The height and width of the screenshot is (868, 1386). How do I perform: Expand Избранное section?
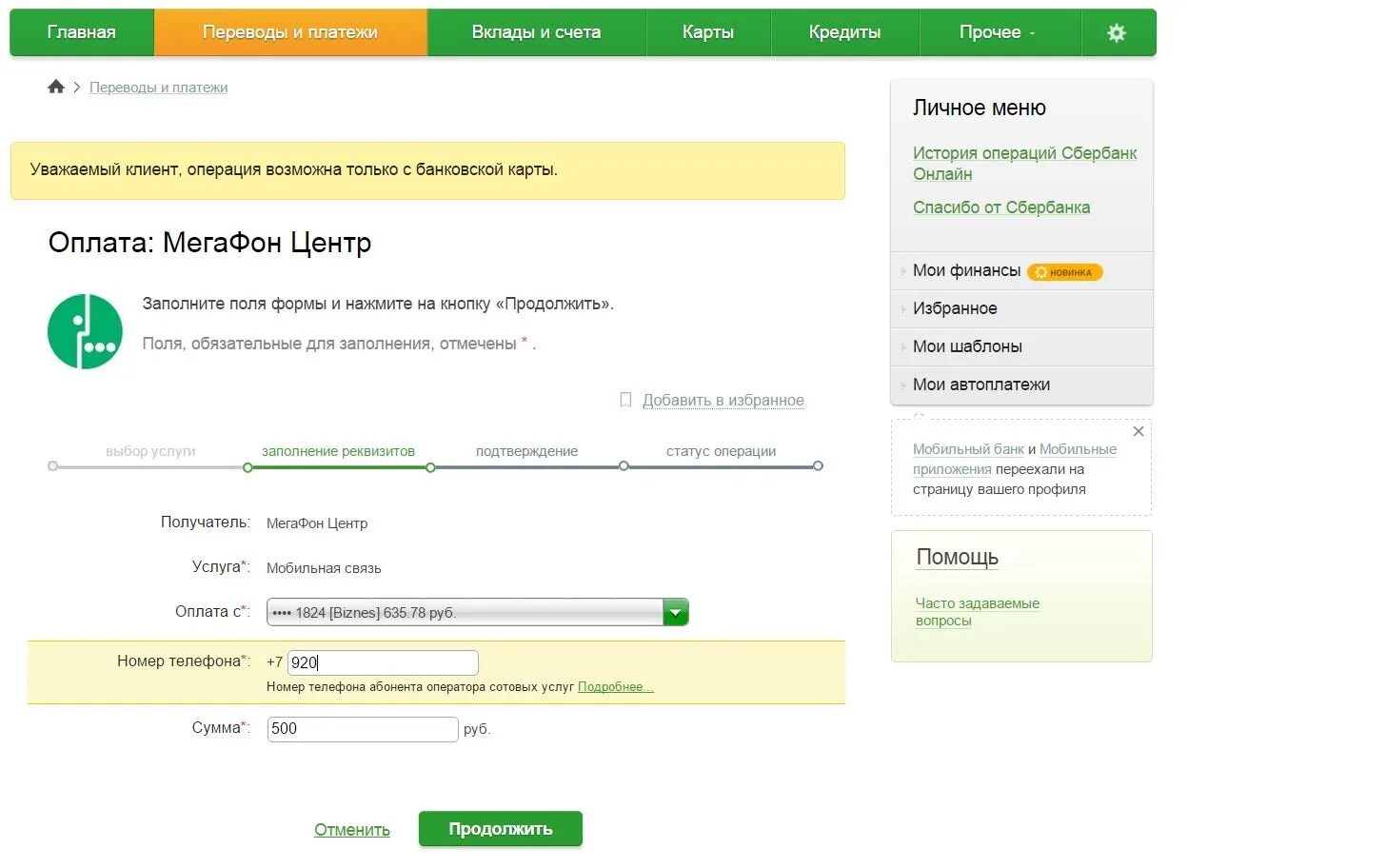pyautogui.click(x=1021, y=308)
